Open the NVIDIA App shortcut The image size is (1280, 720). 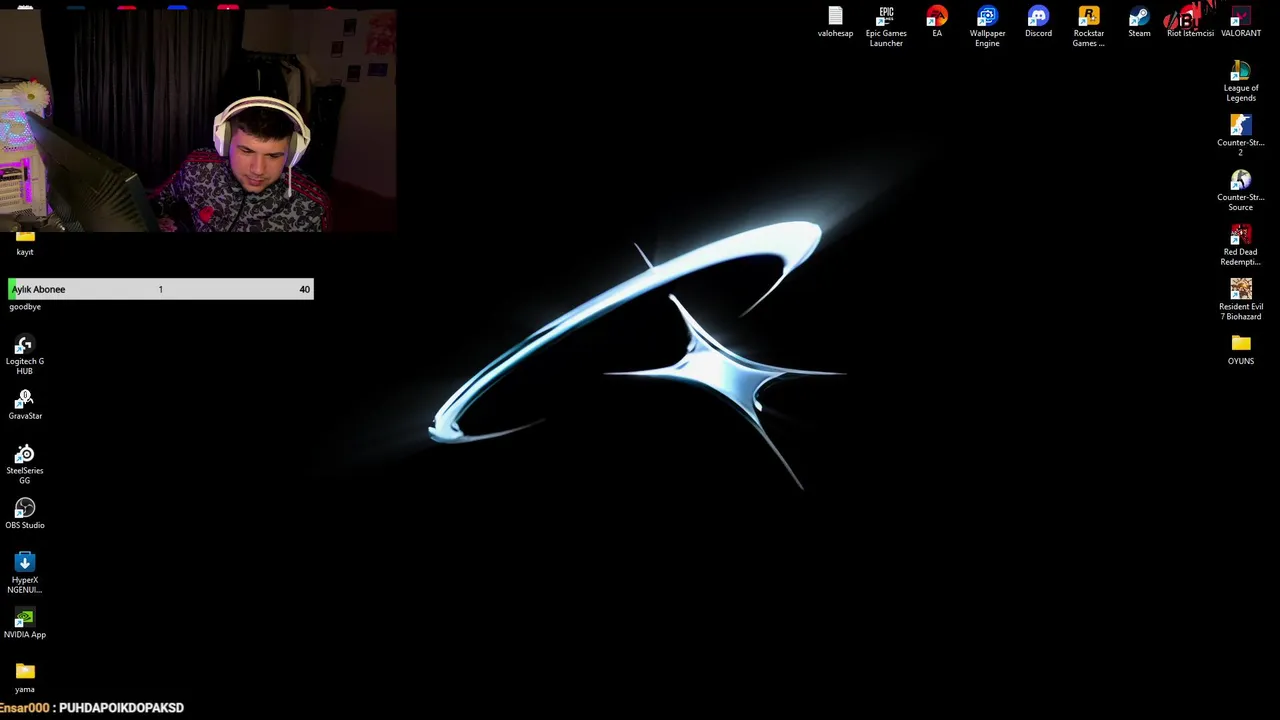[x=25, y=624]
